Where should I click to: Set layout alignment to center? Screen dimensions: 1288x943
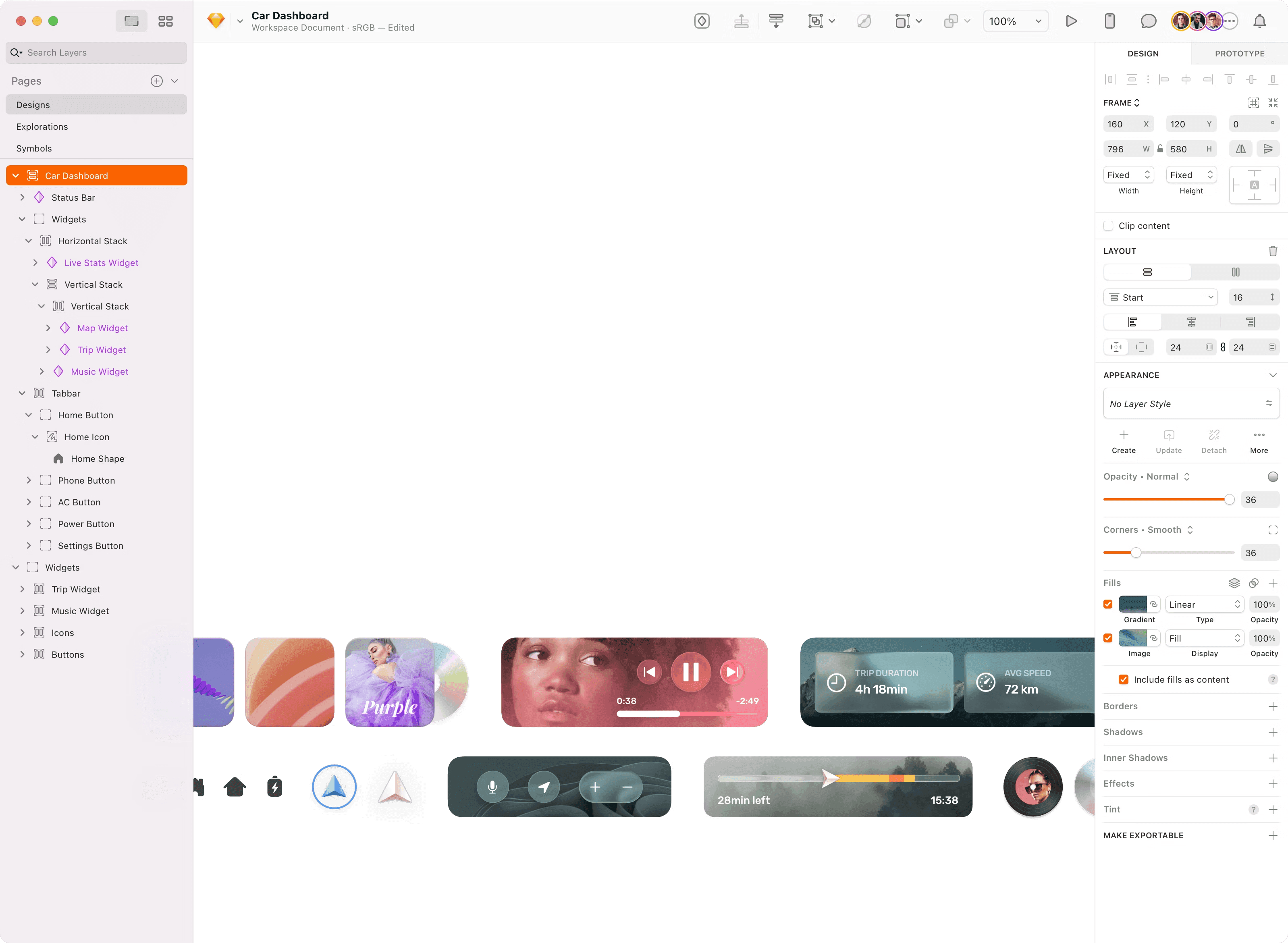(1192, 322)
